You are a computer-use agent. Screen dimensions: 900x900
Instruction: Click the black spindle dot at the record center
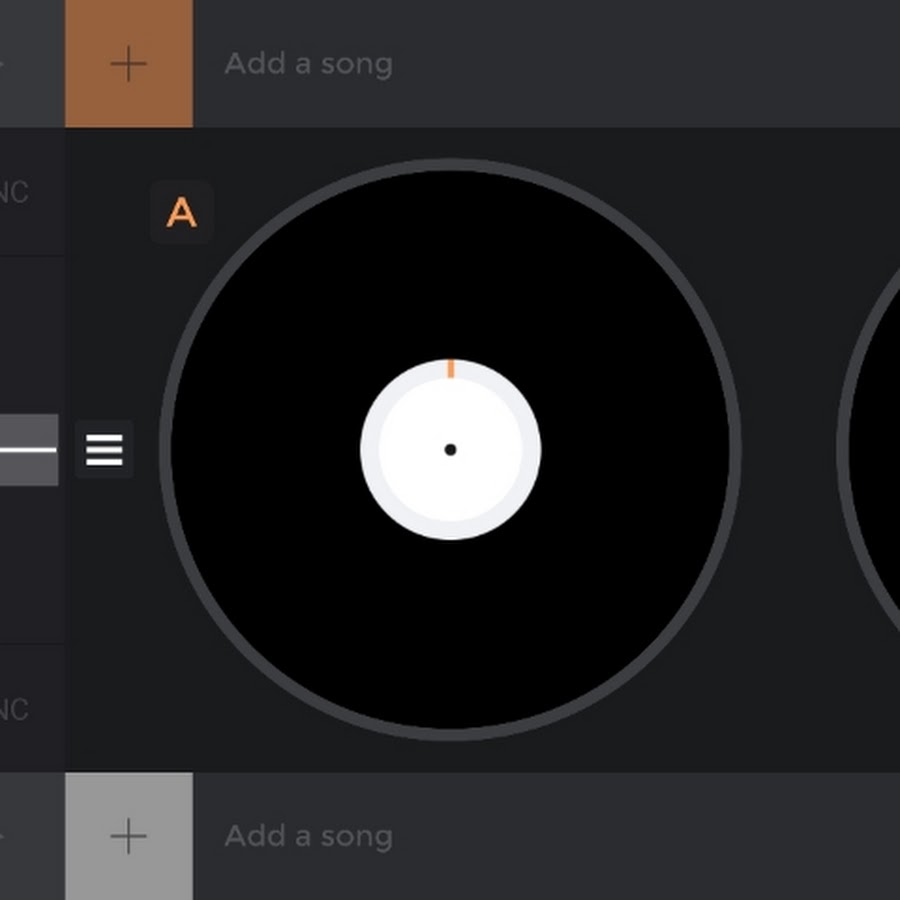(451, 450)
